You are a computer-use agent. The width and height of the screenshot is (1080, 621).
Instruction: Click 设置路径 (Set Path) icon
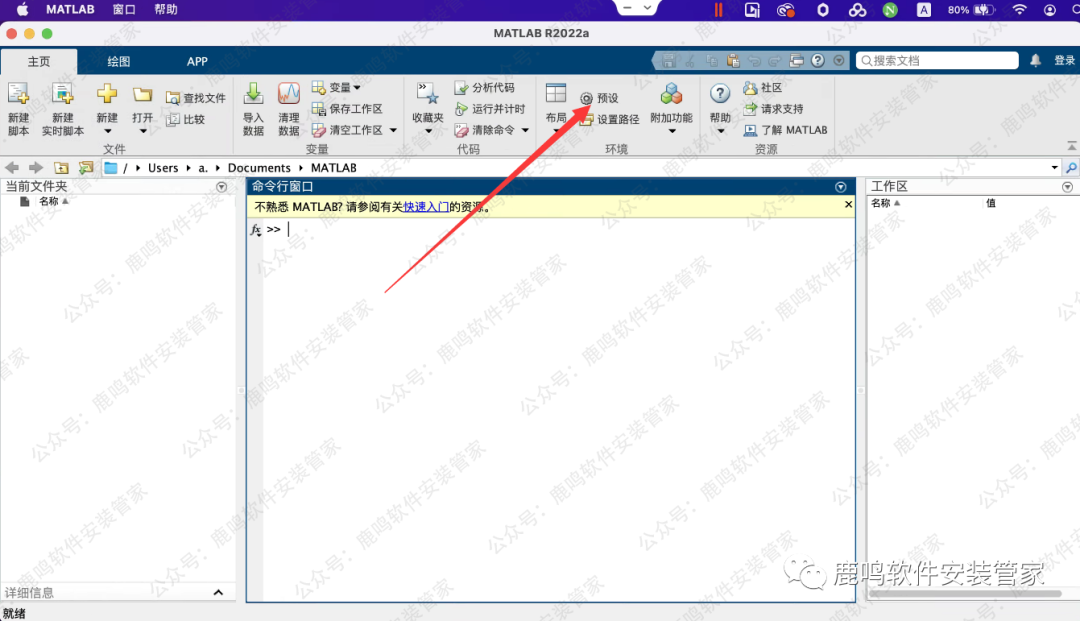(586, 120)
